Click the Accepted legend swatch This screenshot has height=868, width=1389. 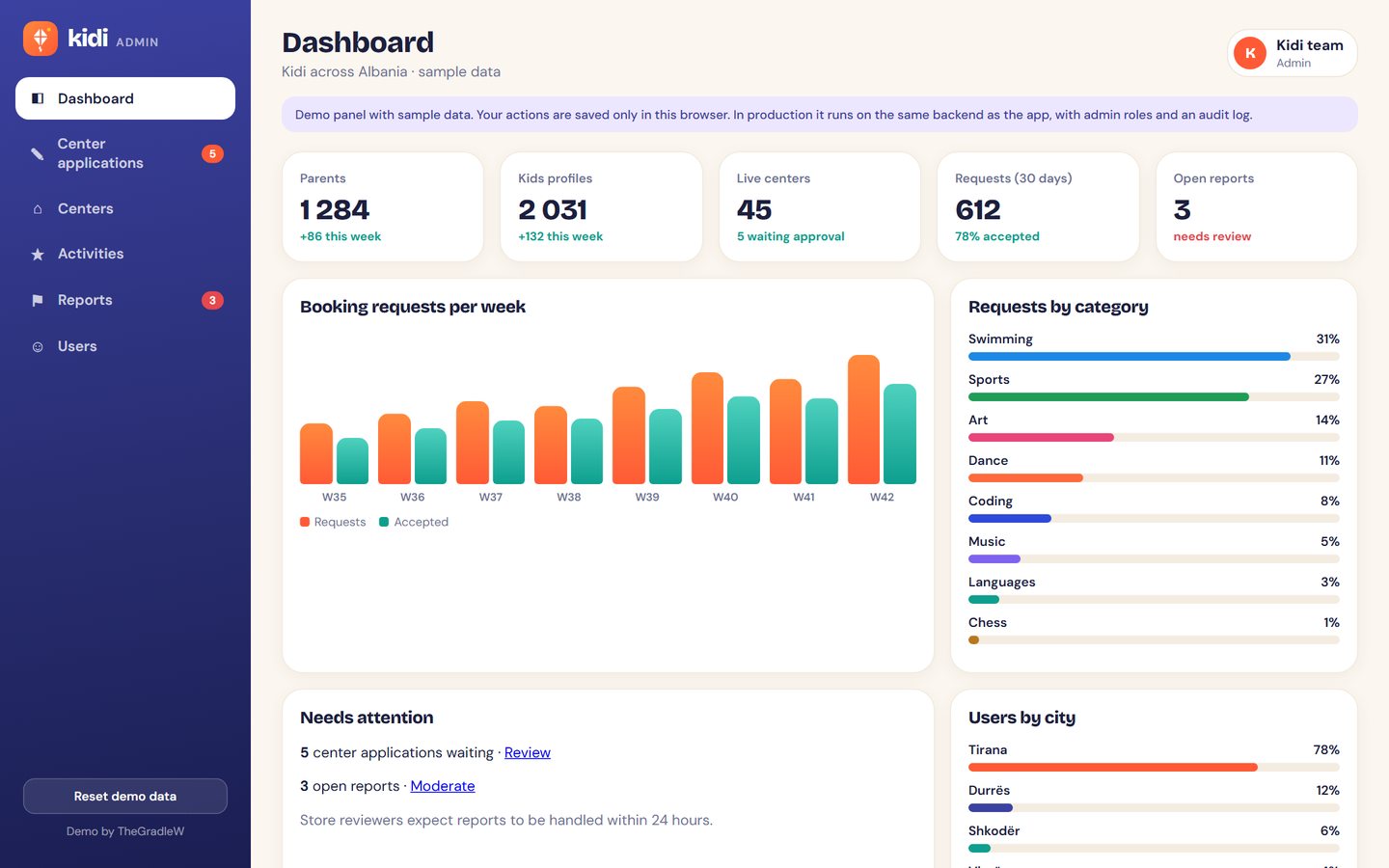(384, 522)
